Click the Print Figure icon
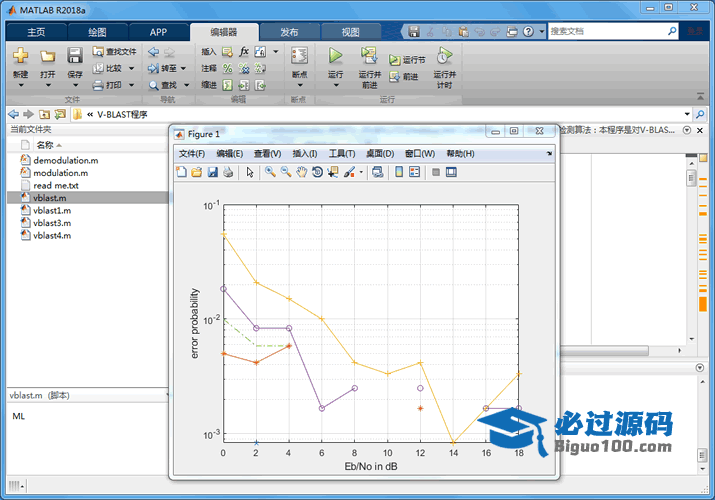The height and width of the screenshot is (500, 715). [227, 172]
